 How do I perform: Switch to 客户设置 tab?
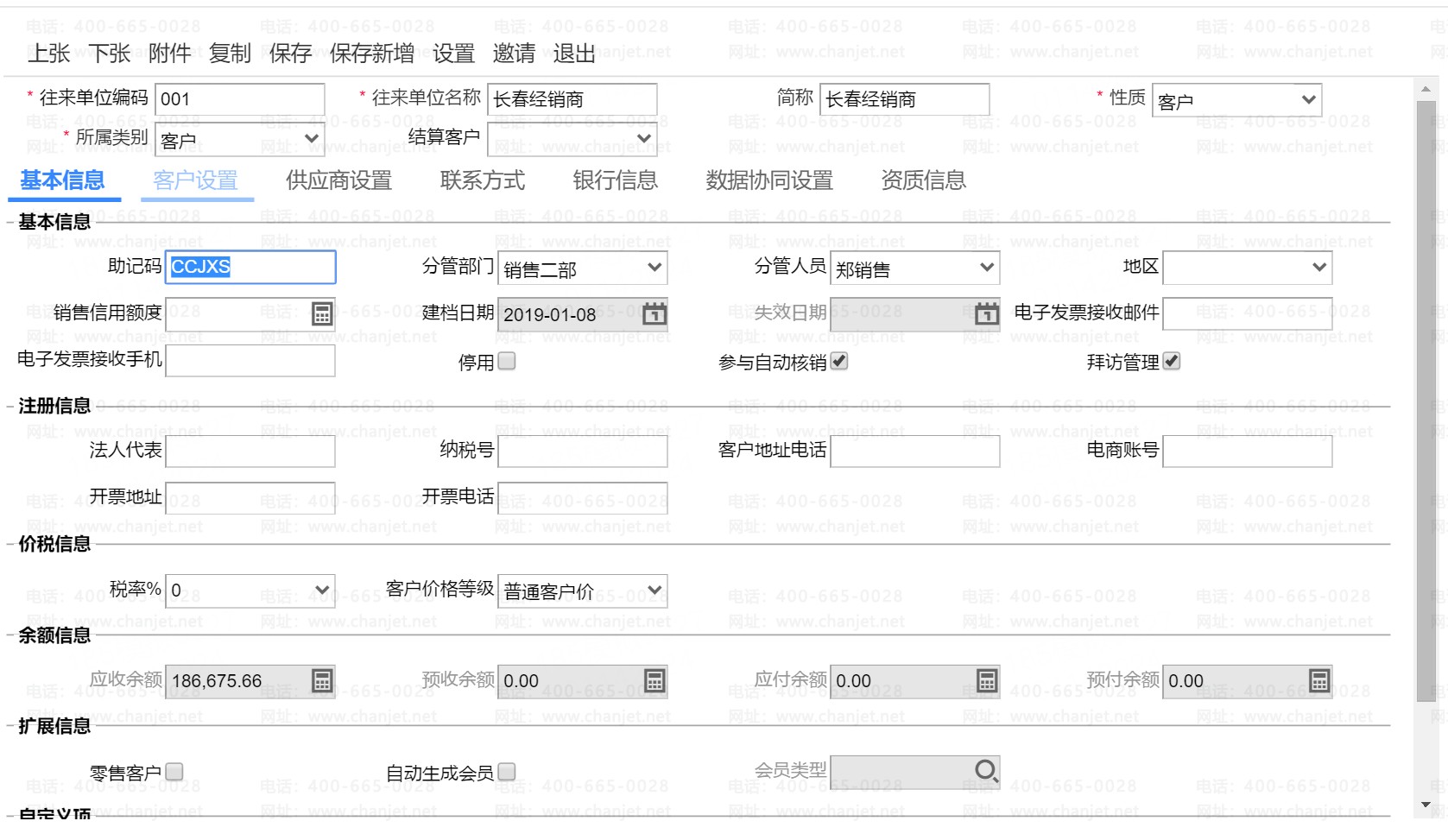pos(196,180)
